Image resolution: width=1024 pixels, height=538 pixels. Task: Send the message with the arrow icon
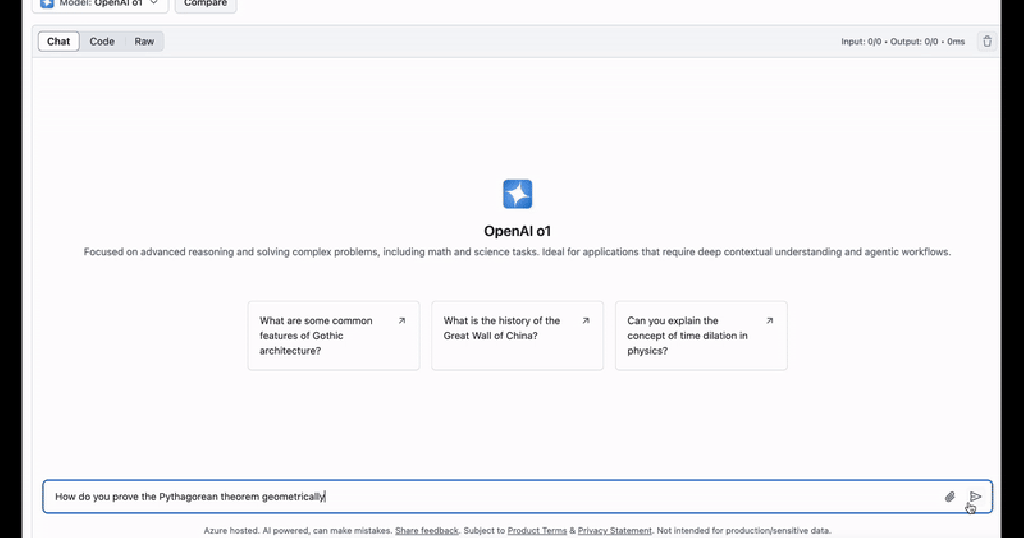[x=975, y=497]
